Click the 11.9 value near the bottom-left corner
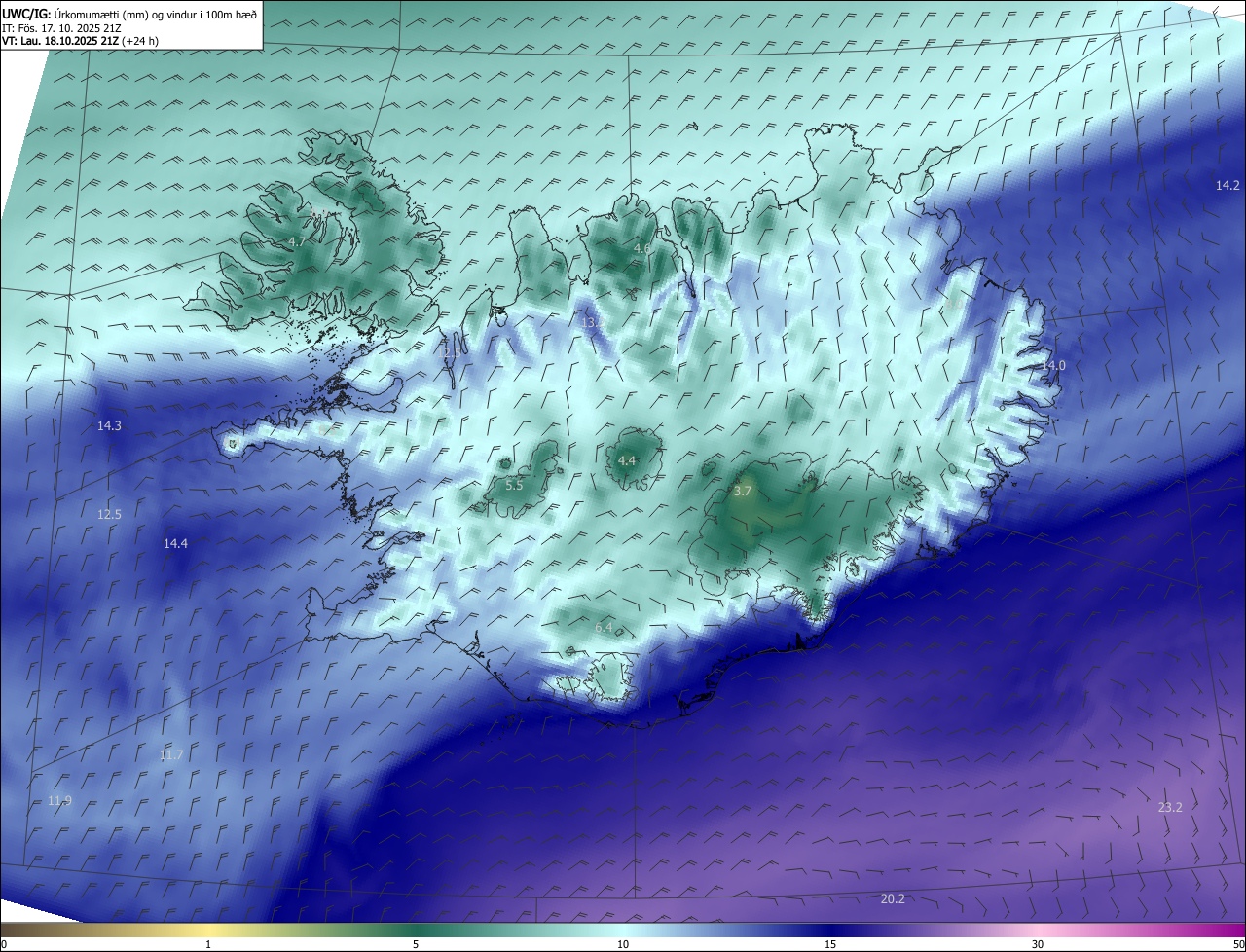The width and height of the screenshot is (1246, 952). coord(59,801)
